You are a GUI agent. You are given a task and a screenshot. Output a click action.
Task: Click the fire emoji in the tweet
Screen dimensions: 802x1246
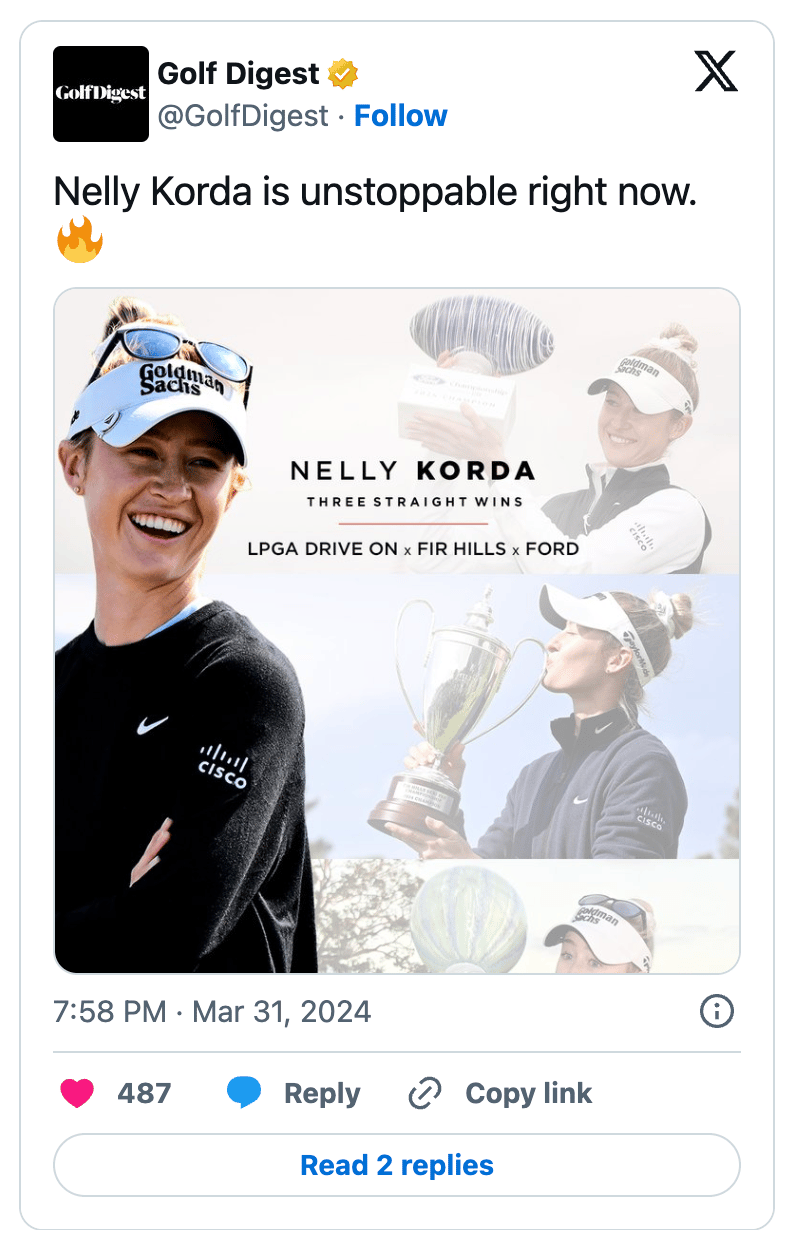click(80, 242)
